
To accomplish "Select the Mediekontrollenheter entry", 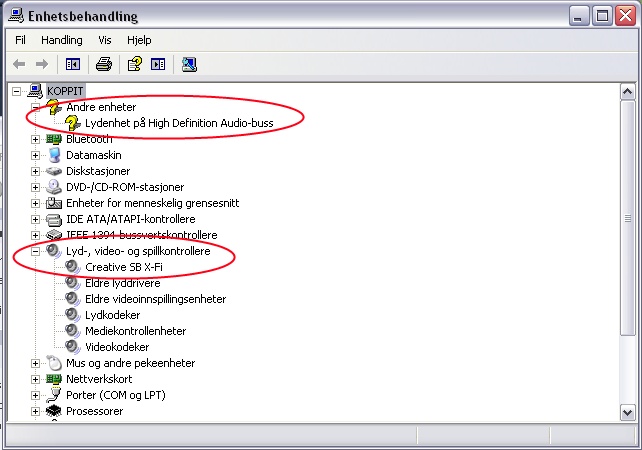I will 136,331.
